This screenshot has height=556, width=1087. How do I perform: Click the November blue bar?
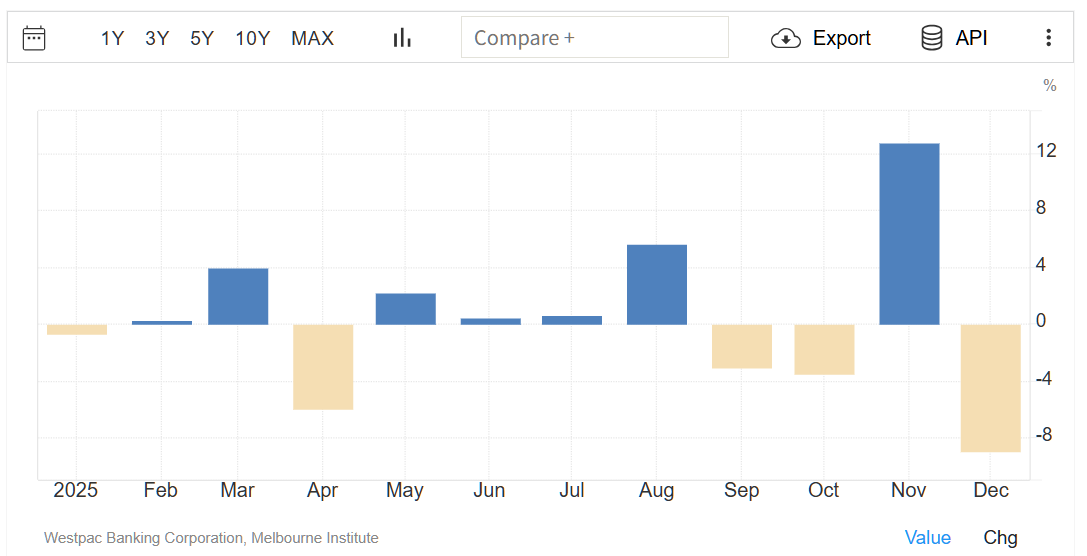click(x=909, y=234)
